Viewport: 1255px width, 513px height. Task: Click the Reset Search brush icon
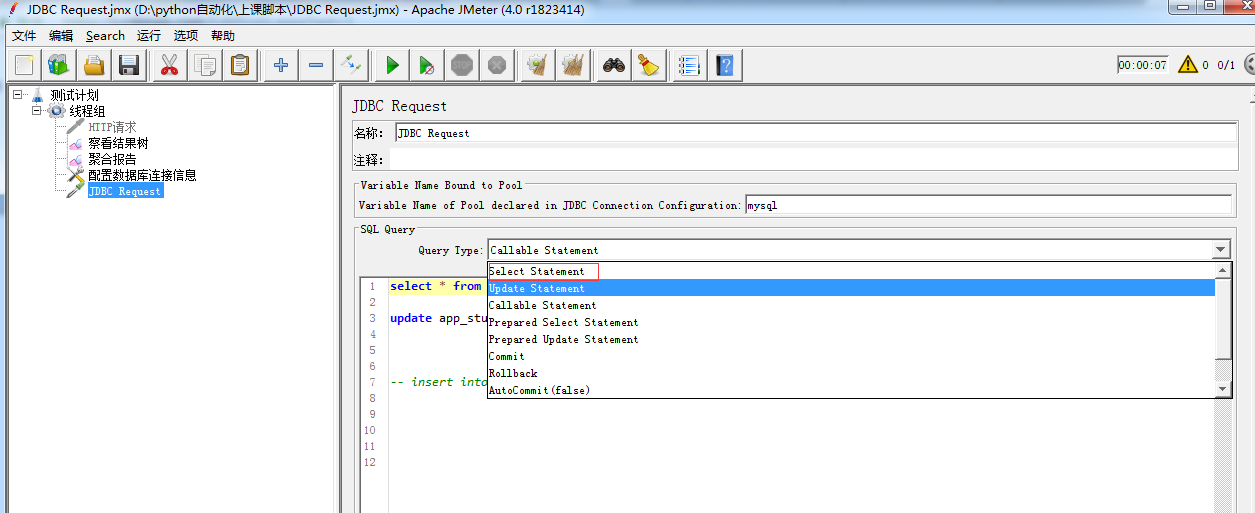(x=649, y=65)
